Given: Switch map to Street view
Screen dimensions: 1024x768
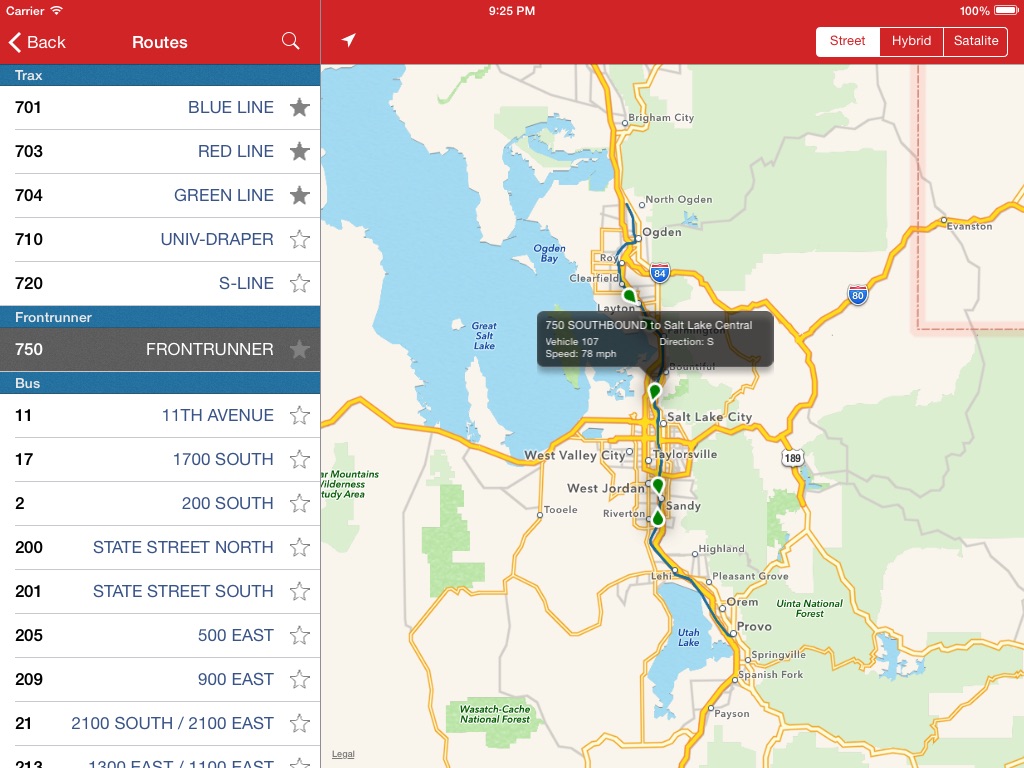Looking at the screenshot, I should pos(847,41).
